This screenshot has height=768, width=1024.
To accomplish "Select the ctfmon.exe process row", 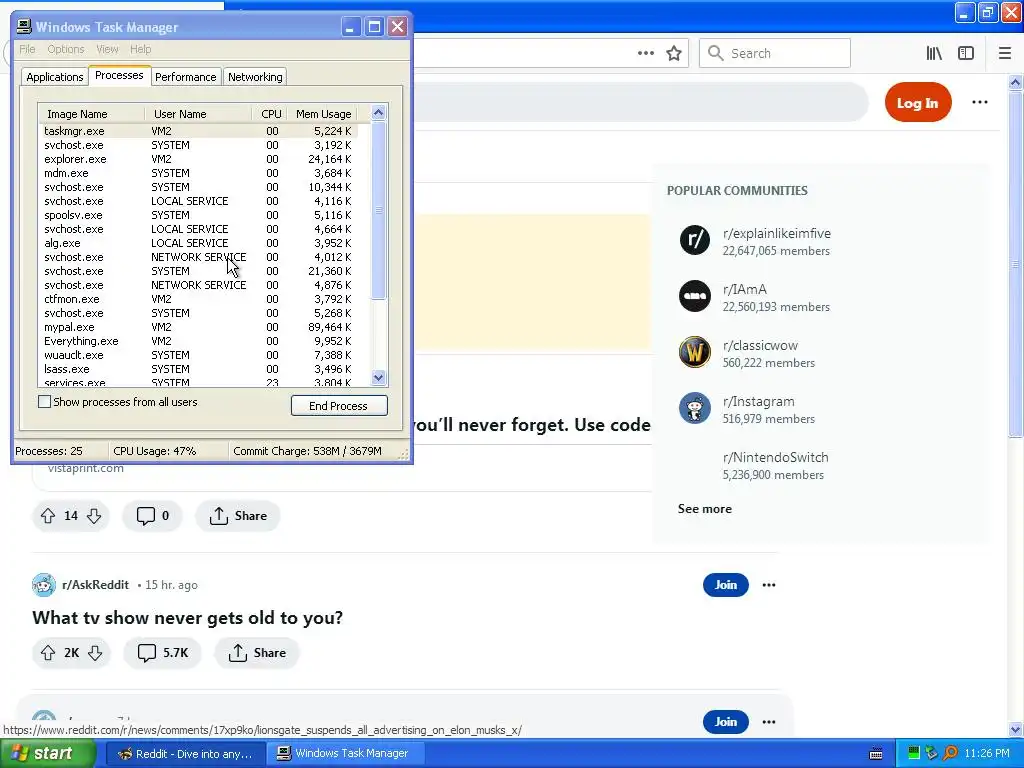I will [x=199, y=299].
